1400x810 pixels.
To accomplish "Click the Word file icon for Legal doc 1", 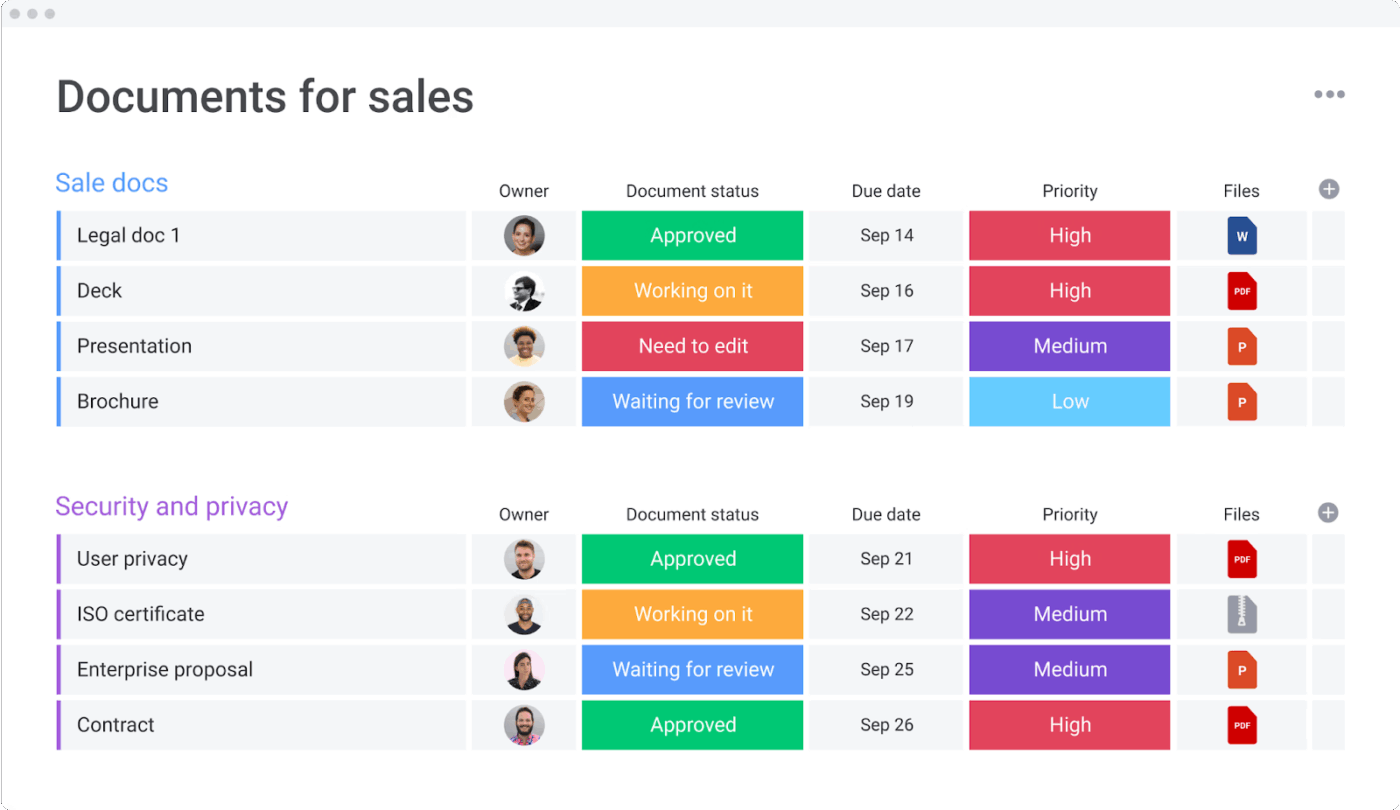I will [x=1241, y=235].
